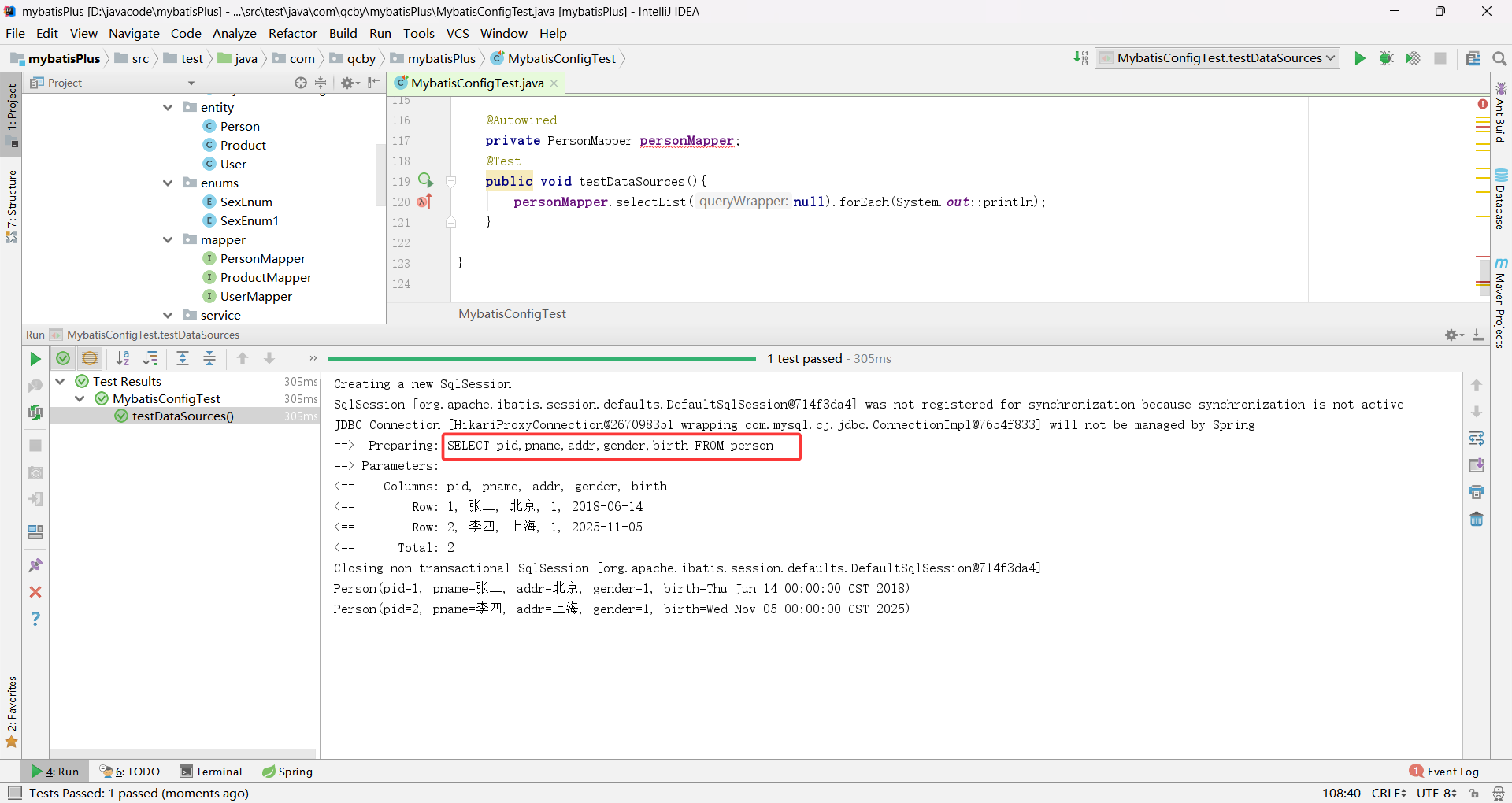
Task: Collapse the Test Results root node
Action: click(x=60, y=381)
